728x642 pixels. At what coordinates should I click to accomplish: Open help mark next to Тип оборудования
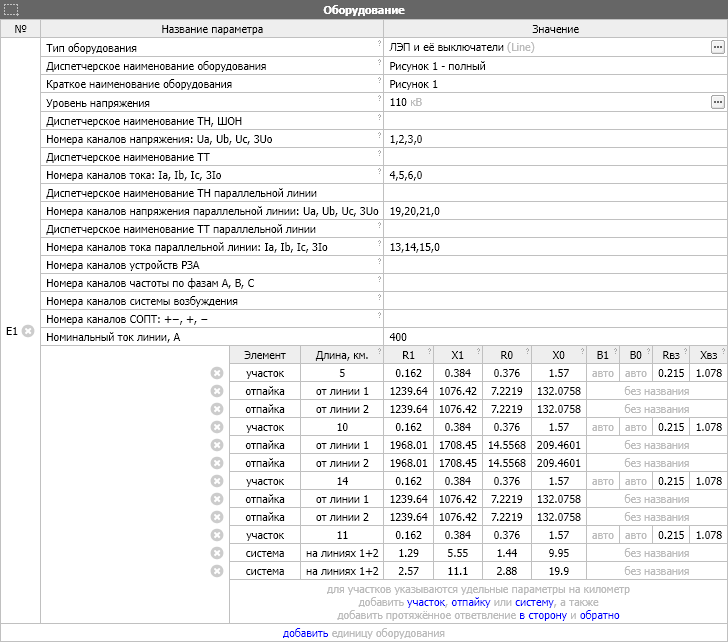379,43
